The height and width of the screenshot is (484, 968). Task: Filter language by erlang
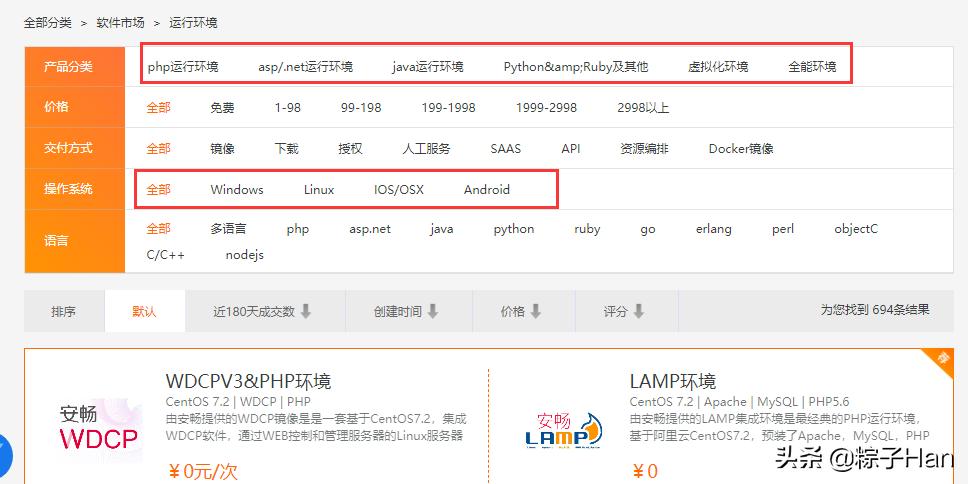[714, 229]
